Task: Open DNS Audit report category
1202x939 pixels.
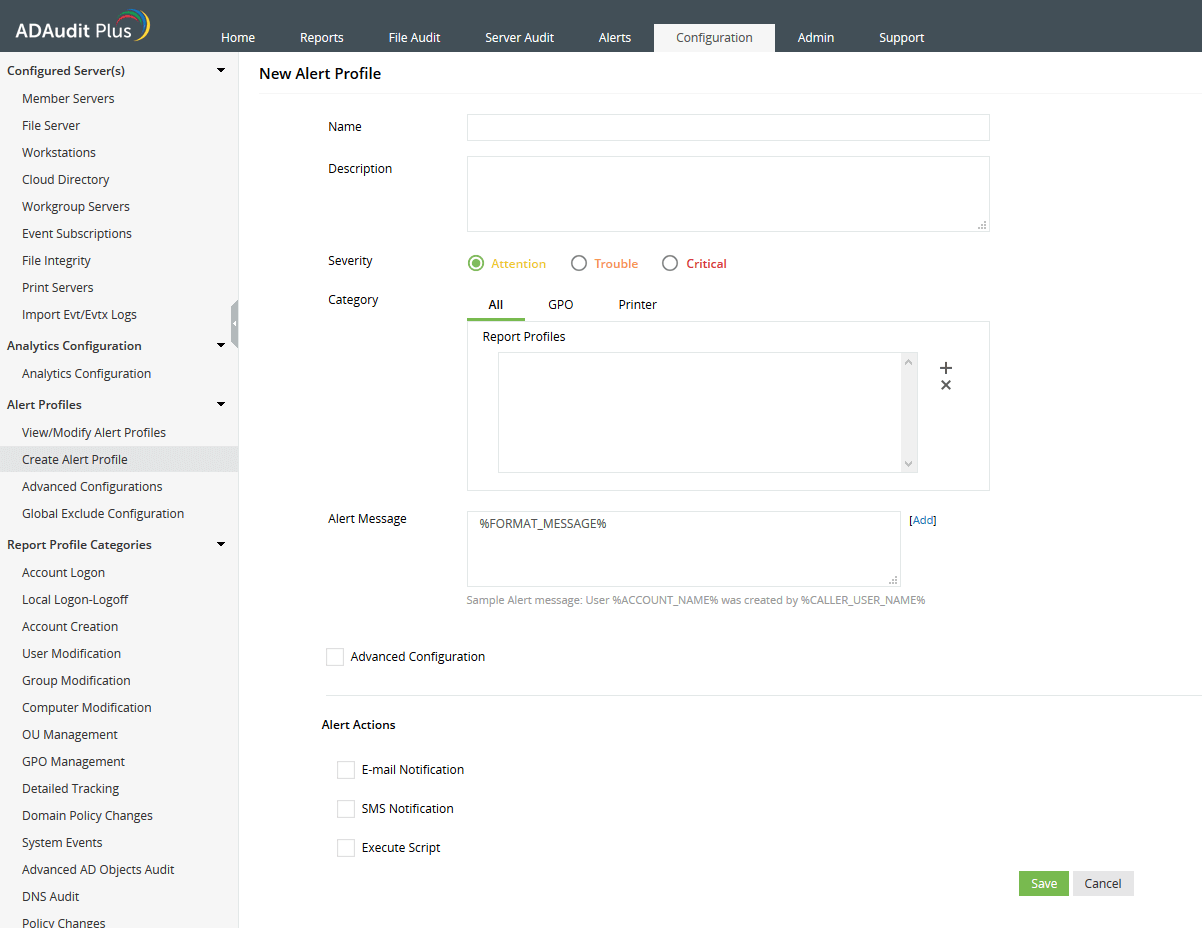Action: 51,897
